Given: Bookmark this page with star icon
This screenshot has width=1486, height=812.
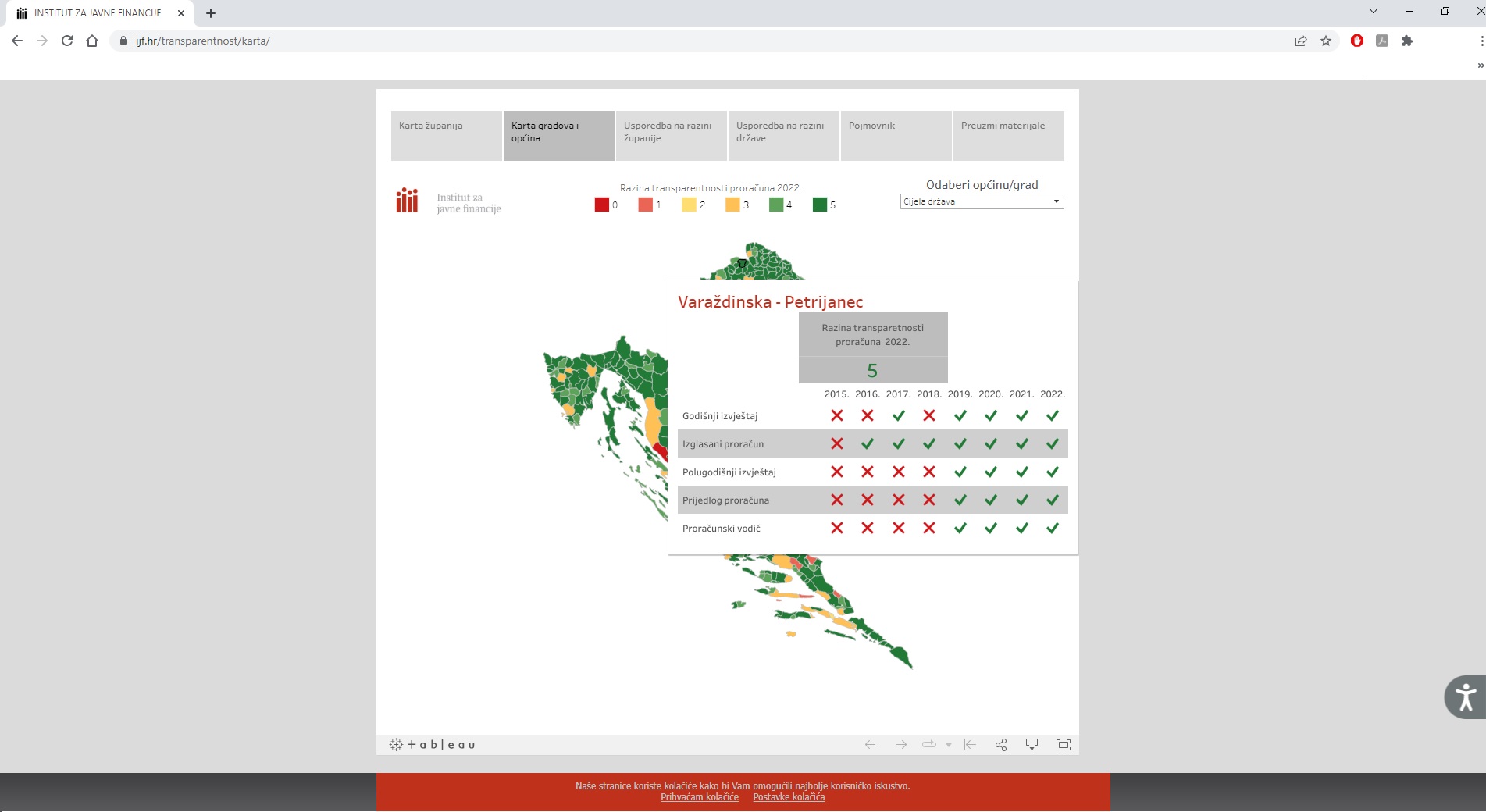Looking at the screenshot, I should 1326,41.
